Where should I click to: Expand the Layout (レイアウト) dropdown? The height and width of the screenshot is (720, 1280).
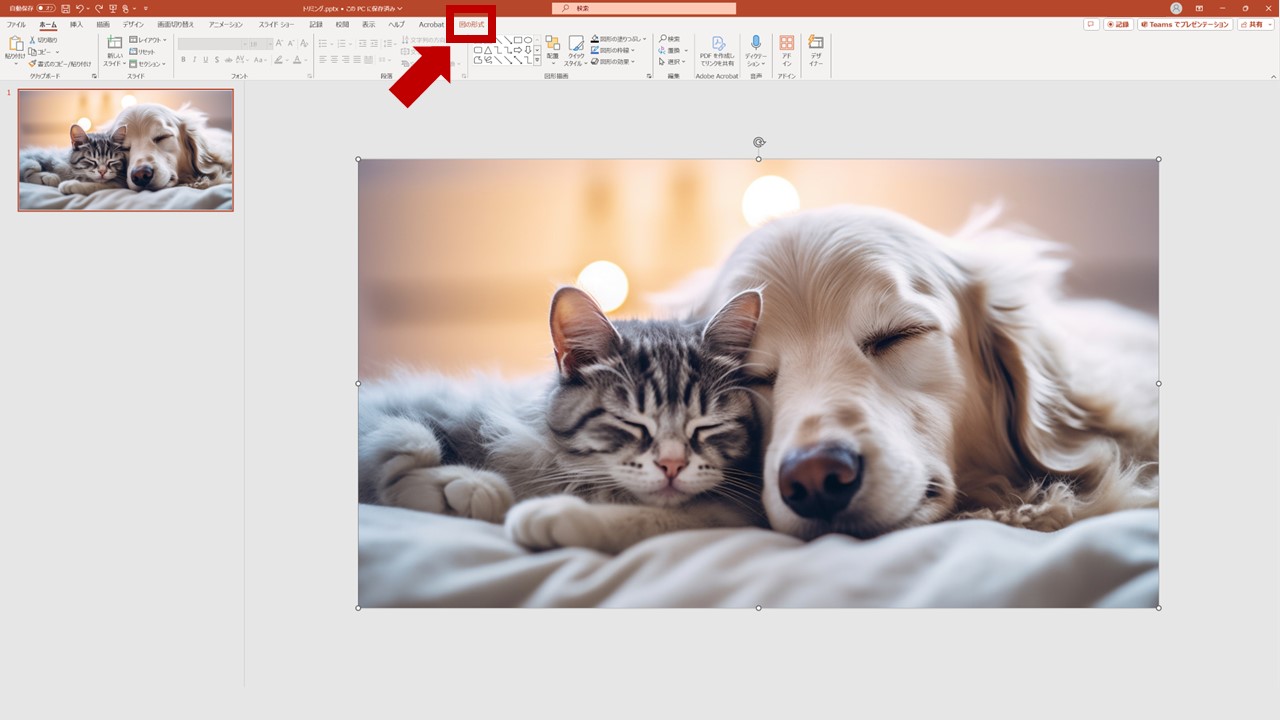click(148, 40)
